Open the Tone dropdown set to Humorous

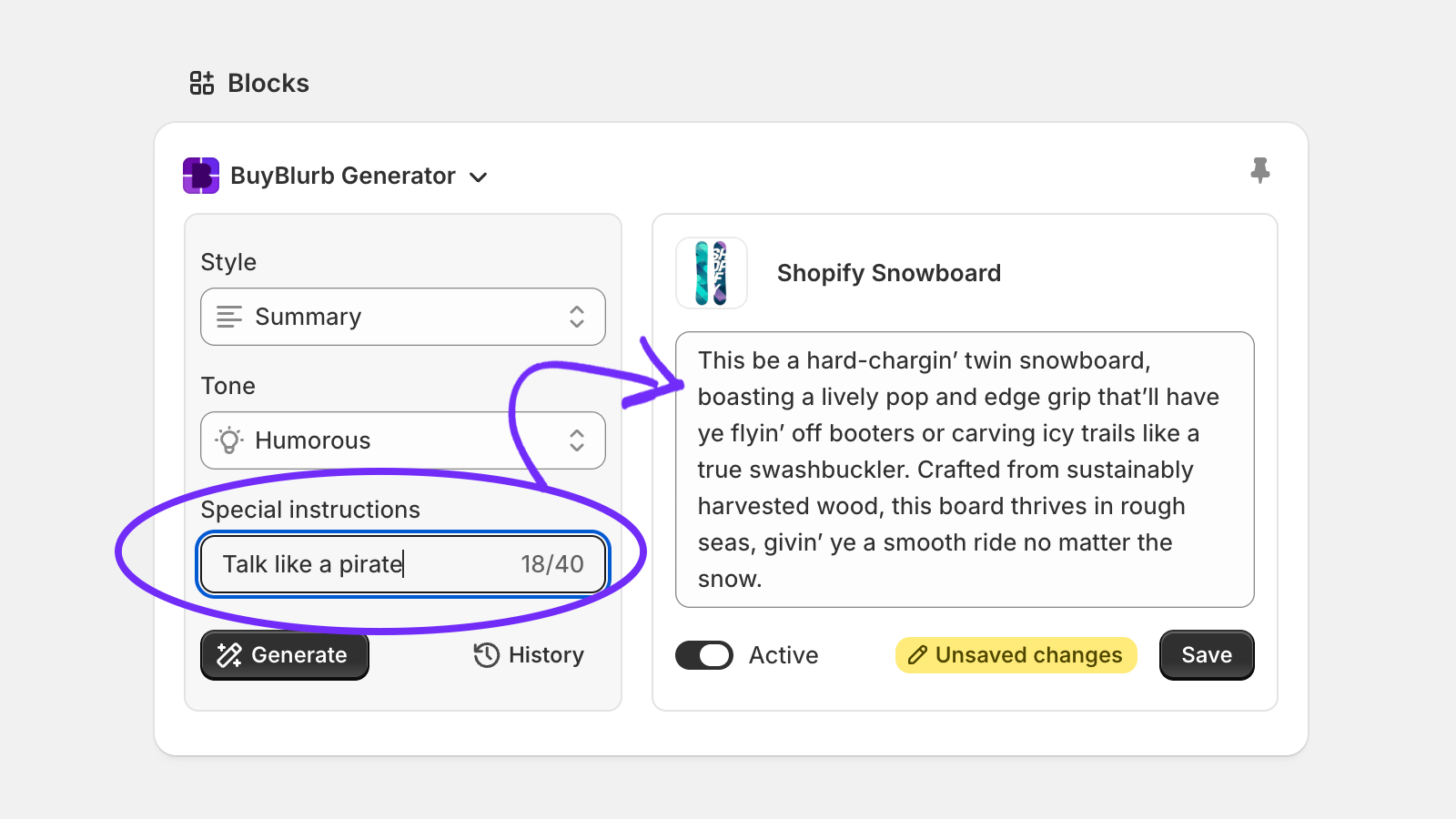(402, 440)
